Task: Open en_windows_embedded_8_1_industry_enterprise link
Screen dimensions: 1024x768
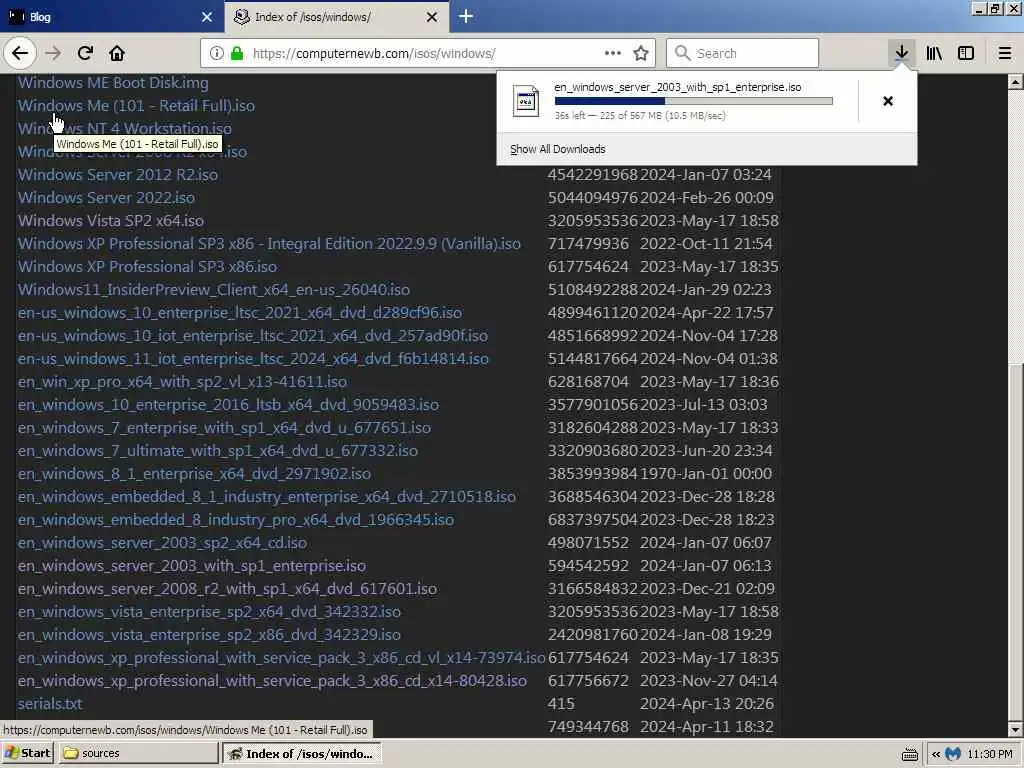Action: (x=266, y=497)
